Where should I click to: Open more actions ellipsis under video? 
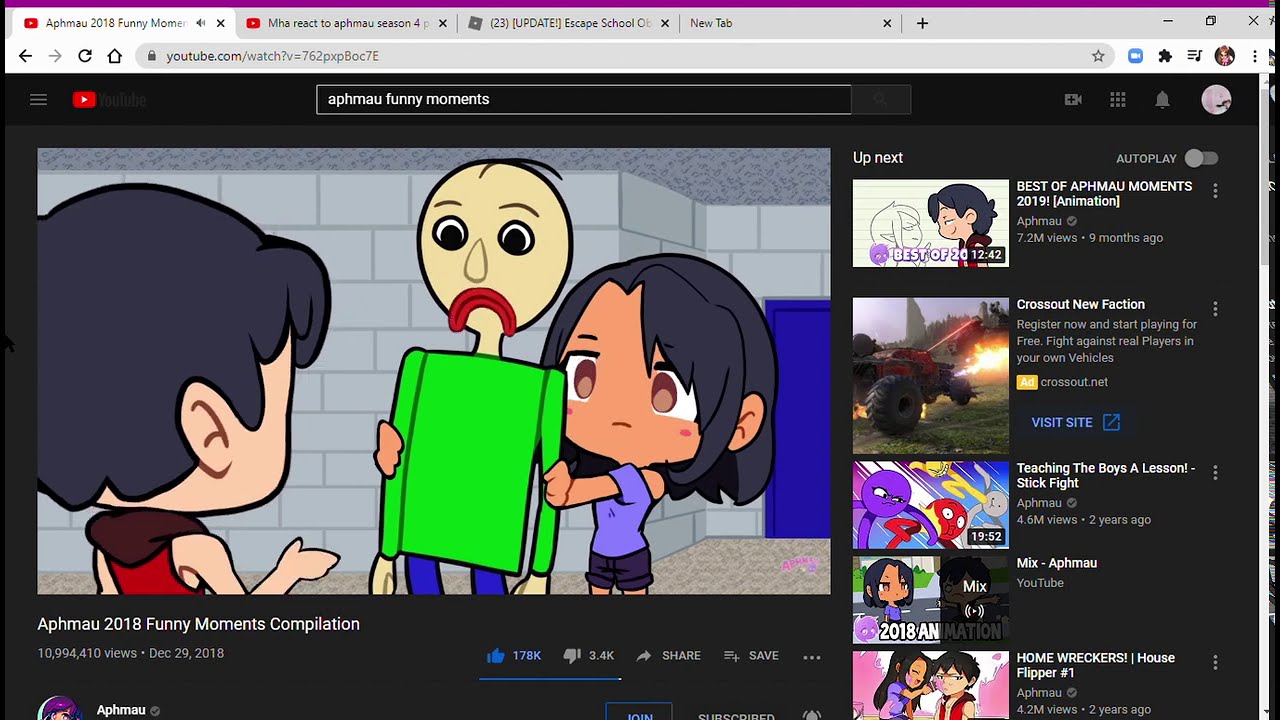(x=812, y=657)
